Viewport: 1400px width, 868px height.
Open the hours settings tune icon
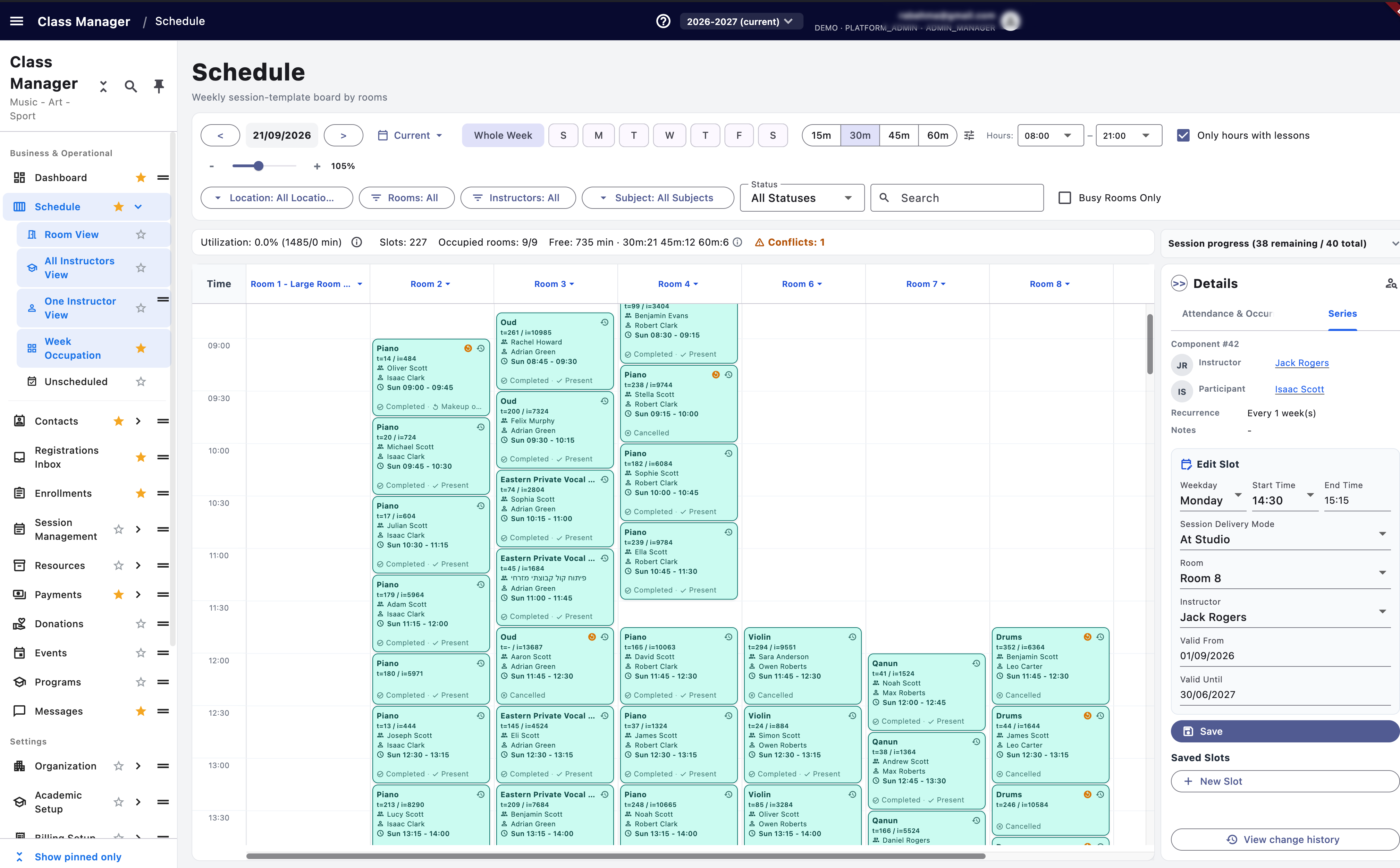969,136
